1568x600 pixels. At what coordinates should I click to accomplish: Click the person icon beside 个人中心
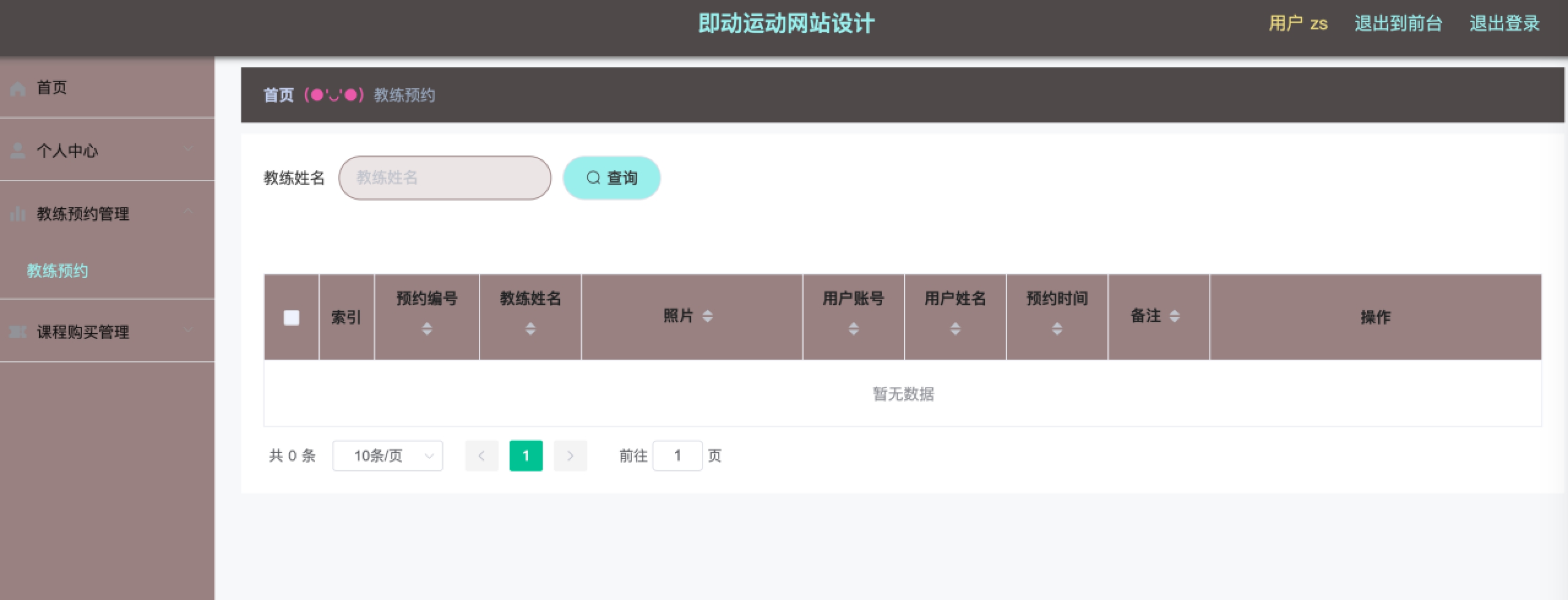click(18, 151)
